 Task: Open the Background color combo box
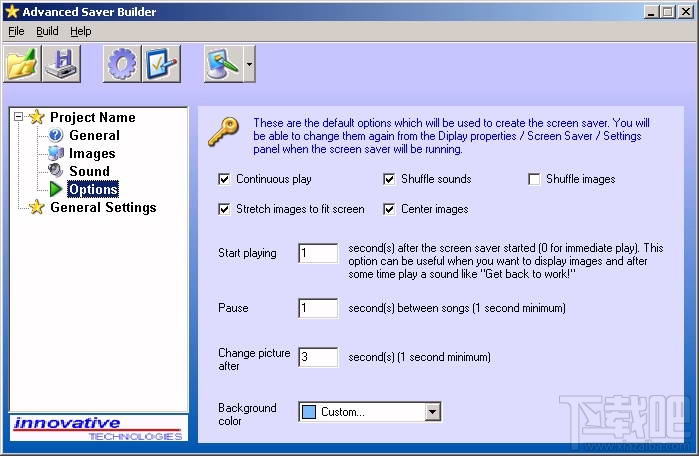(370, 412)
